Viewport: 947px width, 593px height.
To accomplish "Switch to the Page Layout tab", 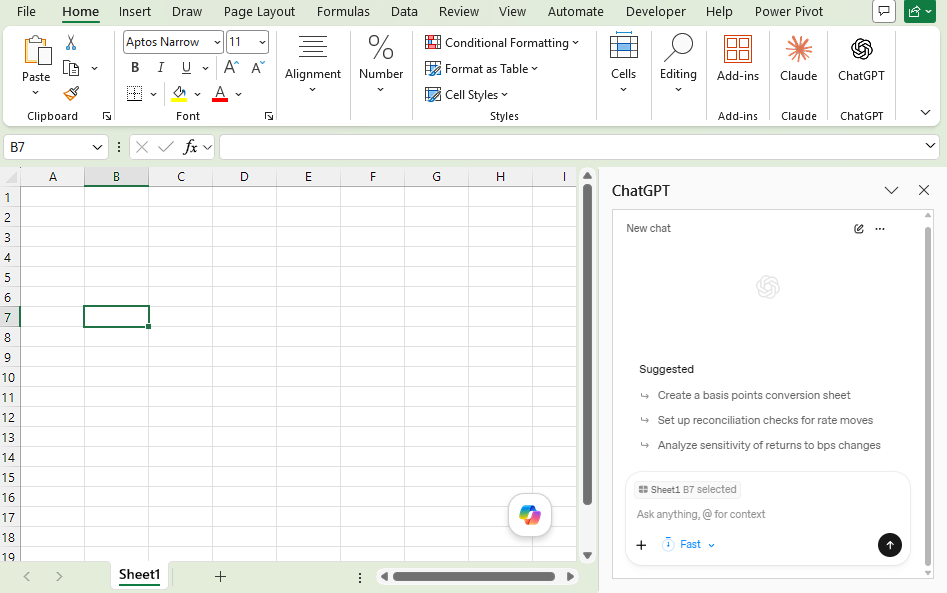I will 259,11.
